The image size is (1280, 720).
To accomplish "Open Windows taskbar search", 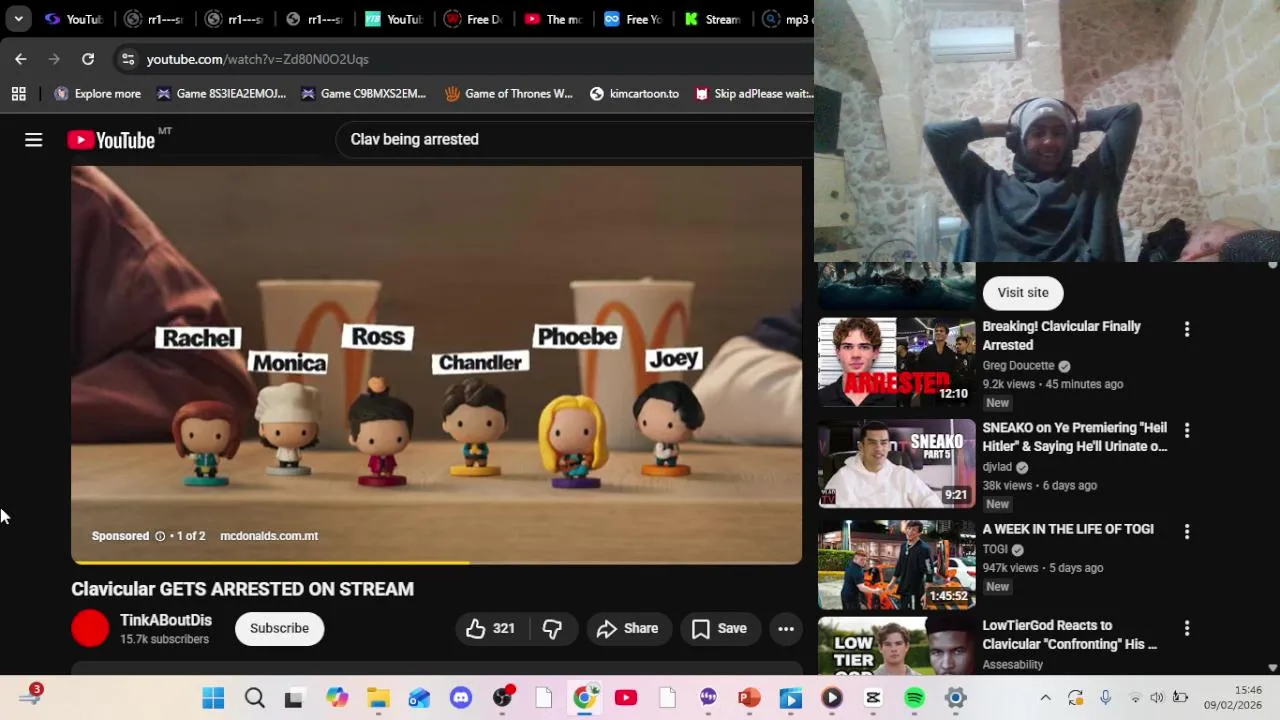I will (x=255, y=697).
